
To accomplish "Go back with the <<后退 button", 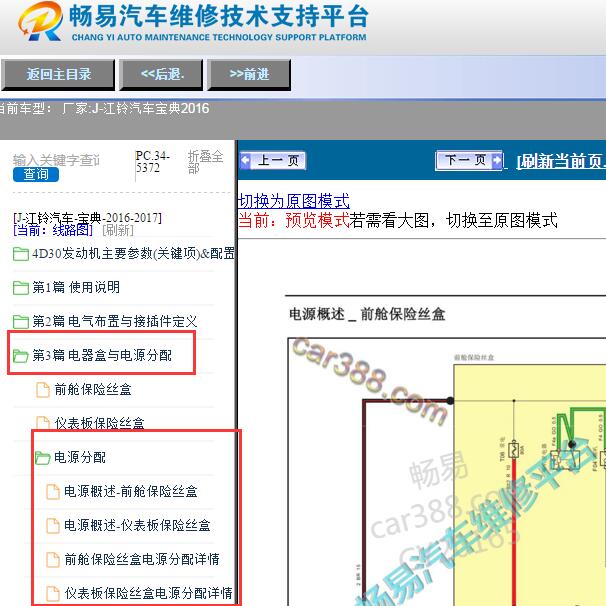I will (162, 74).
